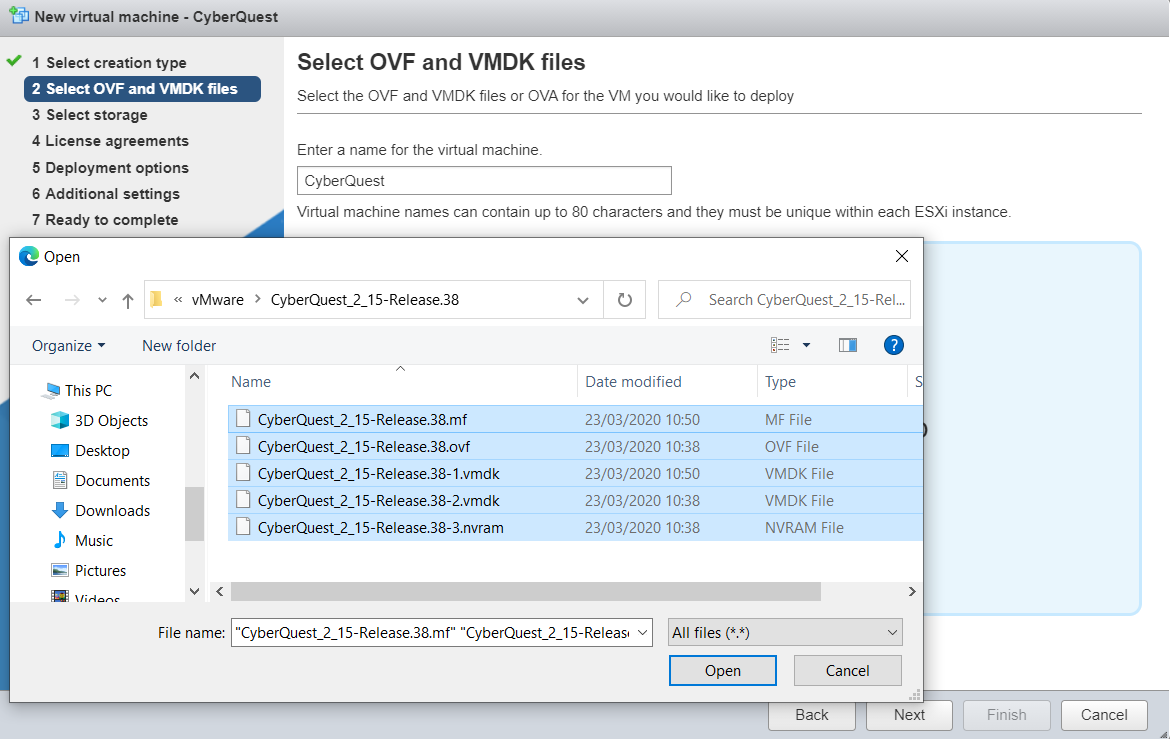
Task: Open the All files (*.*) file type dropdown
Action: coord(785,632)
